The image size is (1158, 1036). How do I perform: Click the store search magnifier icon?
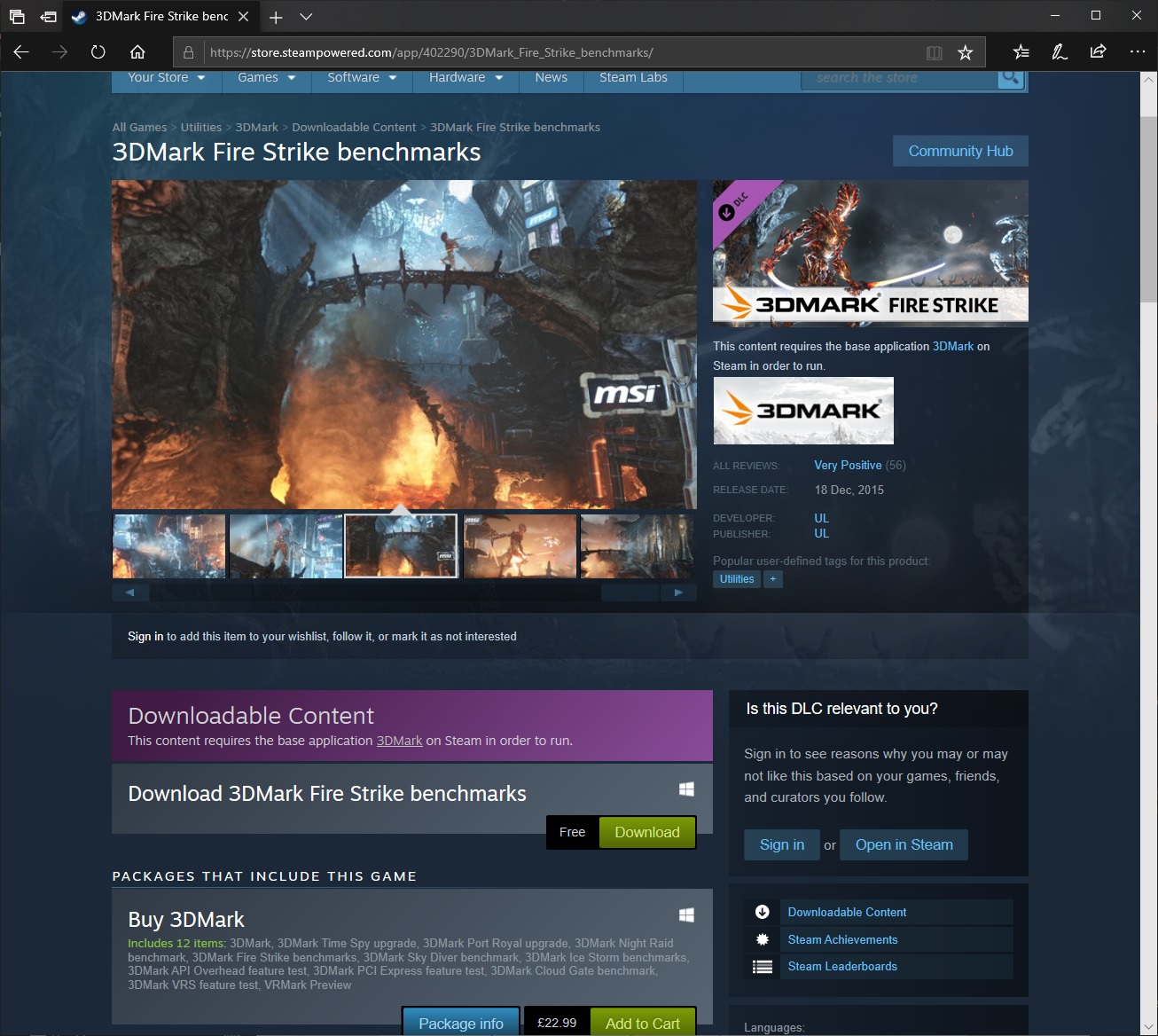point(1011,78)
